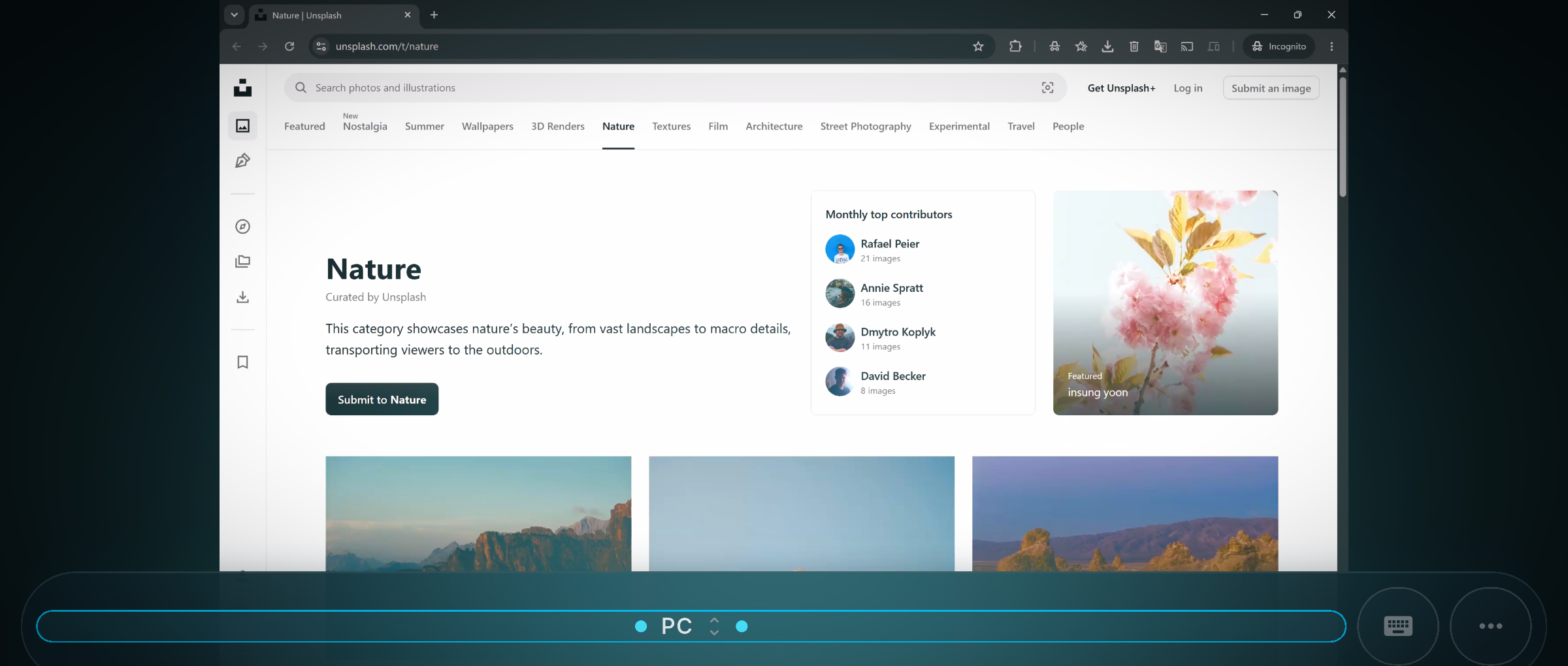This screenshot has width=1568, height=666.
Task: Open the mountain cliffs photo thumbnail
Action: pos(478,514)
